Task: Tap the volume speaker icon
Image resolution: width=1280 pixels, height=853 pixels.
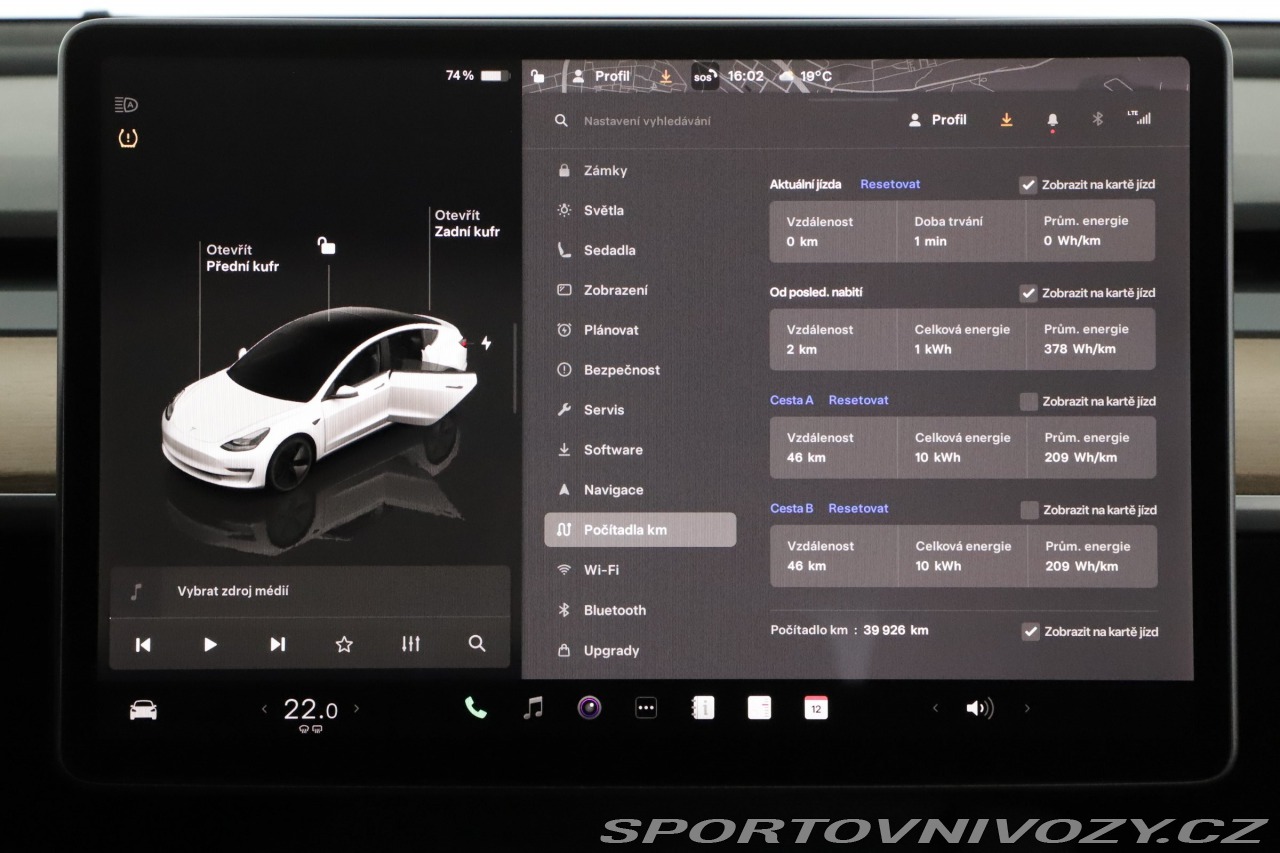Action: [x=979, y=709]
